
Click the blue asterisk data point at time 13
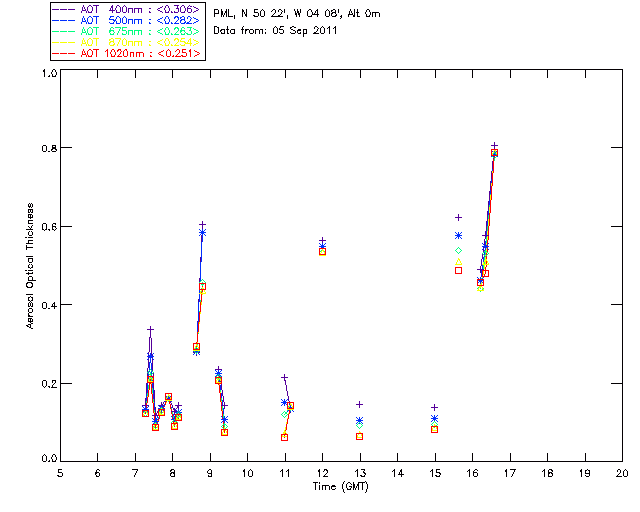(360, 420)
